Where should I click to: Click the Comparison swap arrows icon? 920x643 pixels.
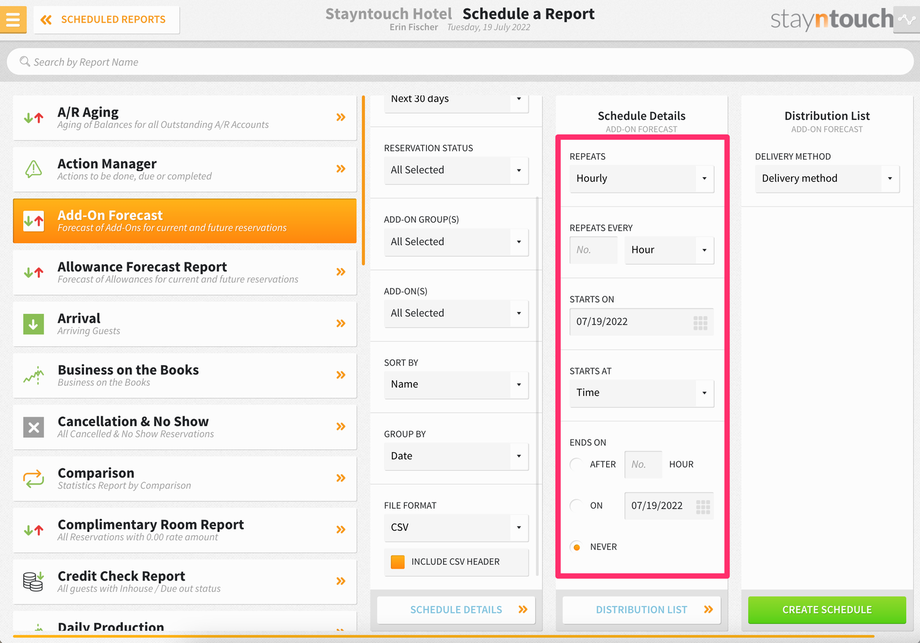(x=33, y=479)
